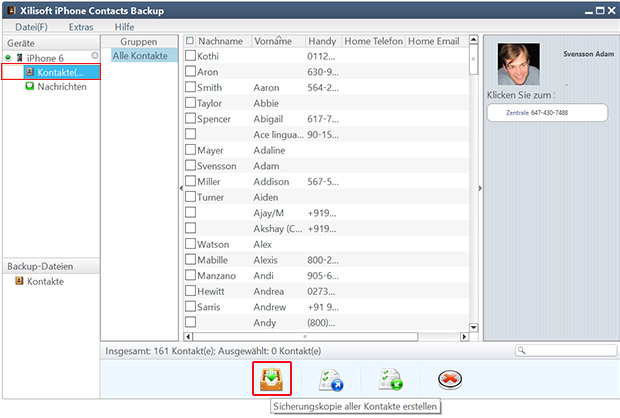Collapse the group panel with left arrow

181,188
